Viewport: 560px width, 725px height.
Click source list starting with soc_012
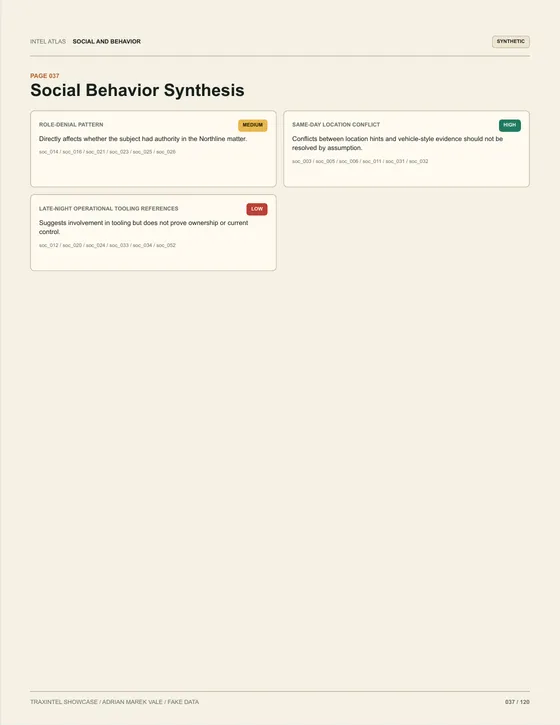click(x=107, y=245)
